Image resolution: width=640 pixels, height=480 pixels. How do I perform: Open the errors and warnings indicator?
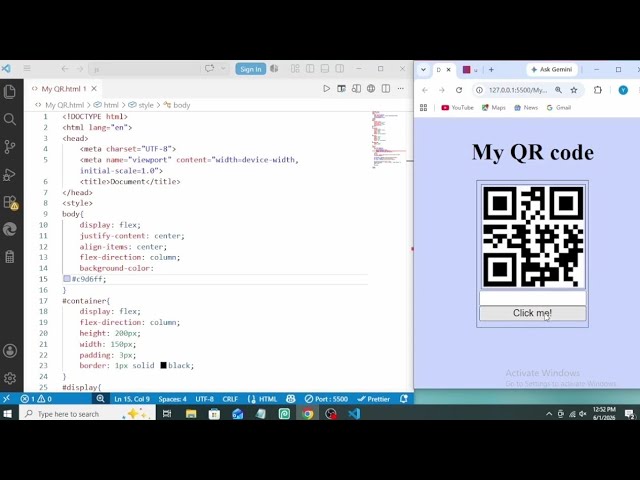(x=36, y=399)
